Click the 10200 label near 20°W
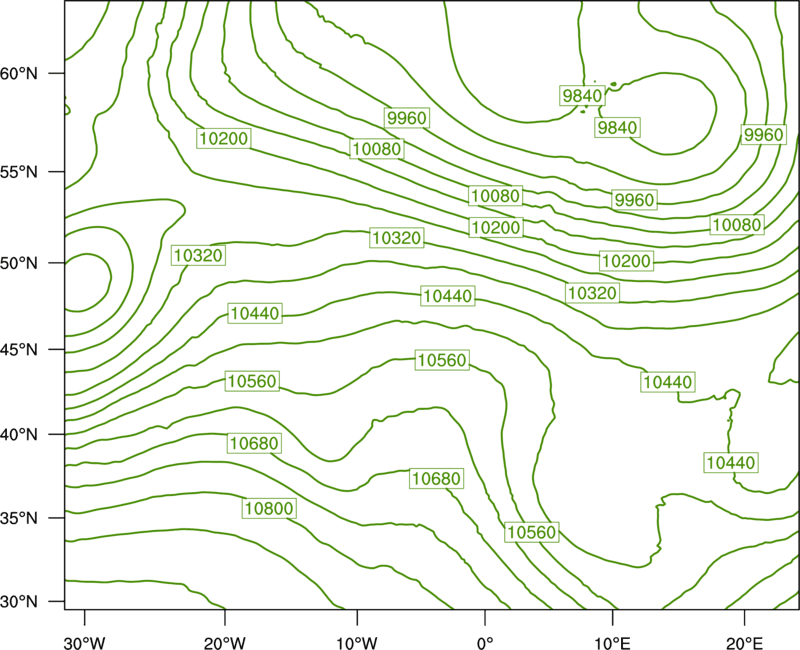The image size is (800, 650). tap(223, 138)
